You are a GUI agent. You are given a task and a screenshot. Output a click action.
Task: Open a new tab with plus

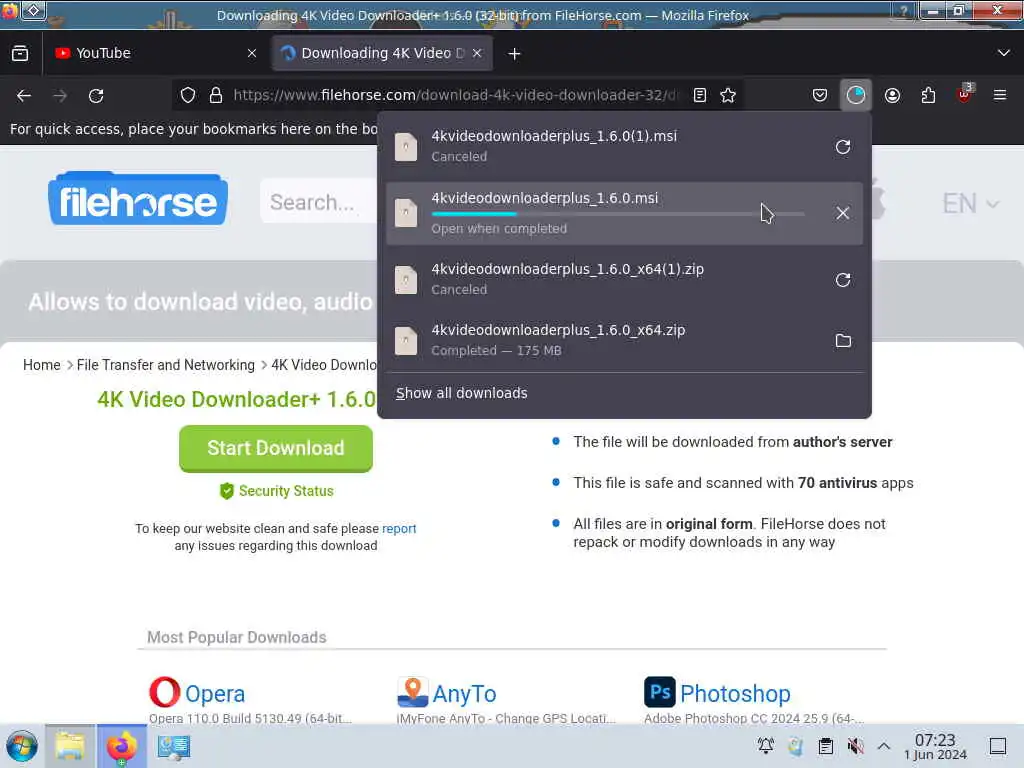pos(515,54)
